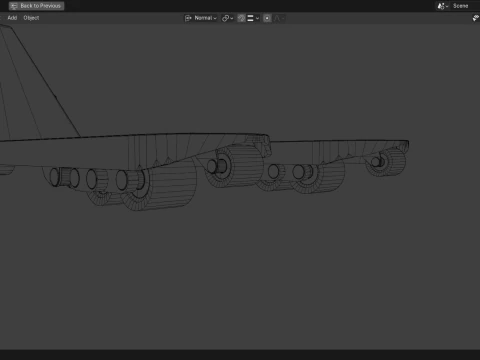Open the Object menu
The height and width of the screenshot is (360, 480).
31,18
